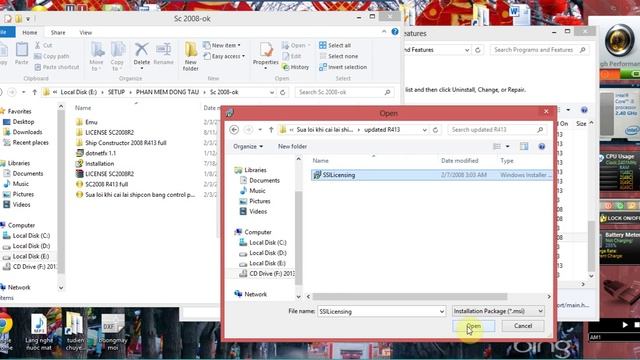Click Search Programs and Features field
Screen dimensions: 640x360
pos(540,50)
